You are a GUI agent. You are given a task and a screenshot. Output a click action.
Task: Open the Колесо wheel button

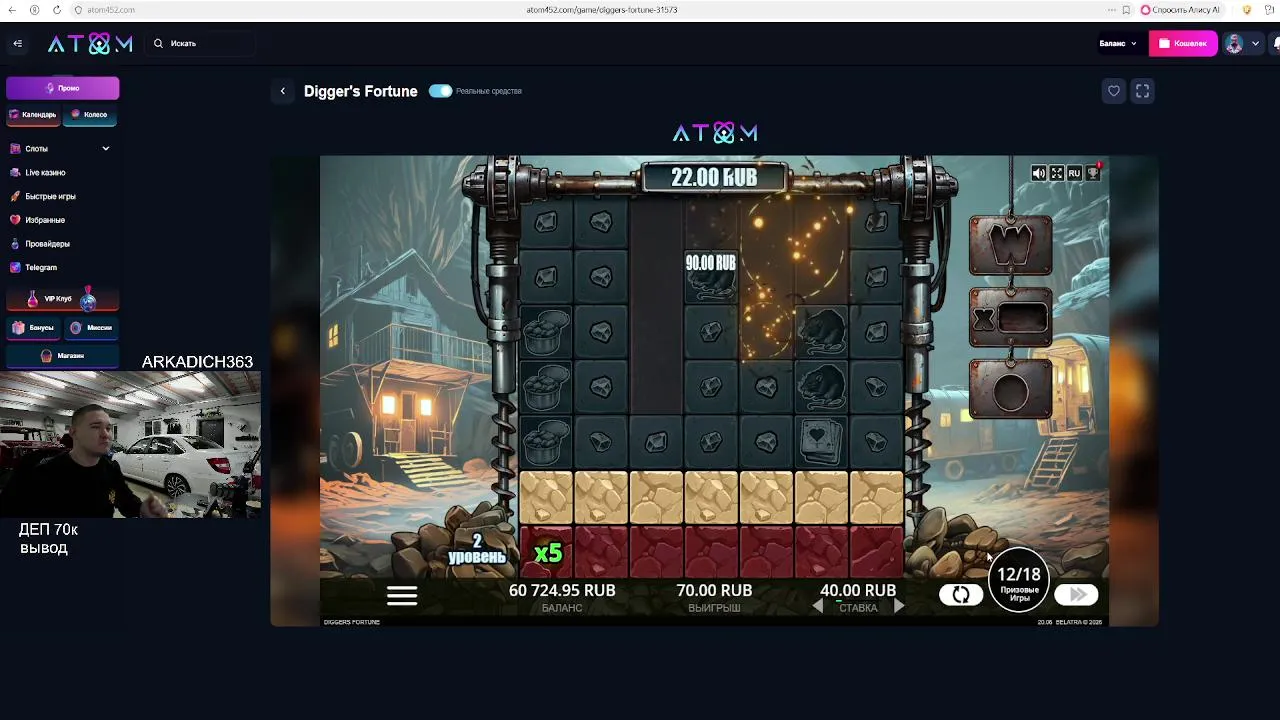(90, 114)
